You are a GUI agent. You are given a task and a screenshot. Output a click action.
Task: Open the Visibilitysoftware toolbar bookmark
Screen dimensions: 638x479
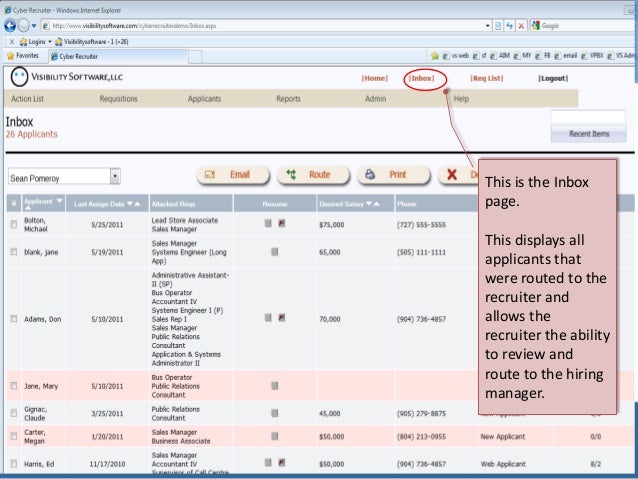(92, 42)
